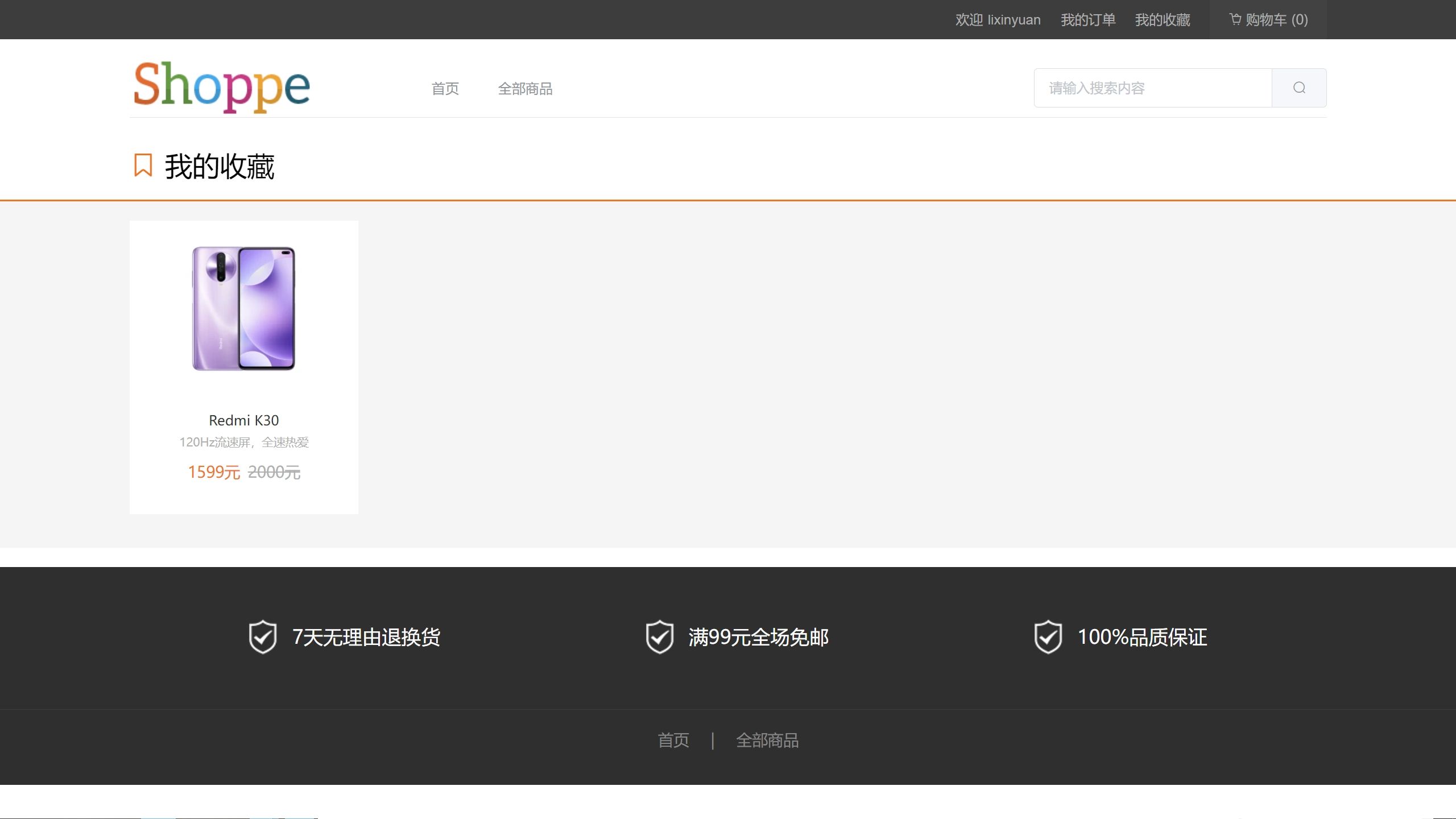Click the 7天无理由退换货 footer text
1456x819 pixels.
[x=366, y=637]
